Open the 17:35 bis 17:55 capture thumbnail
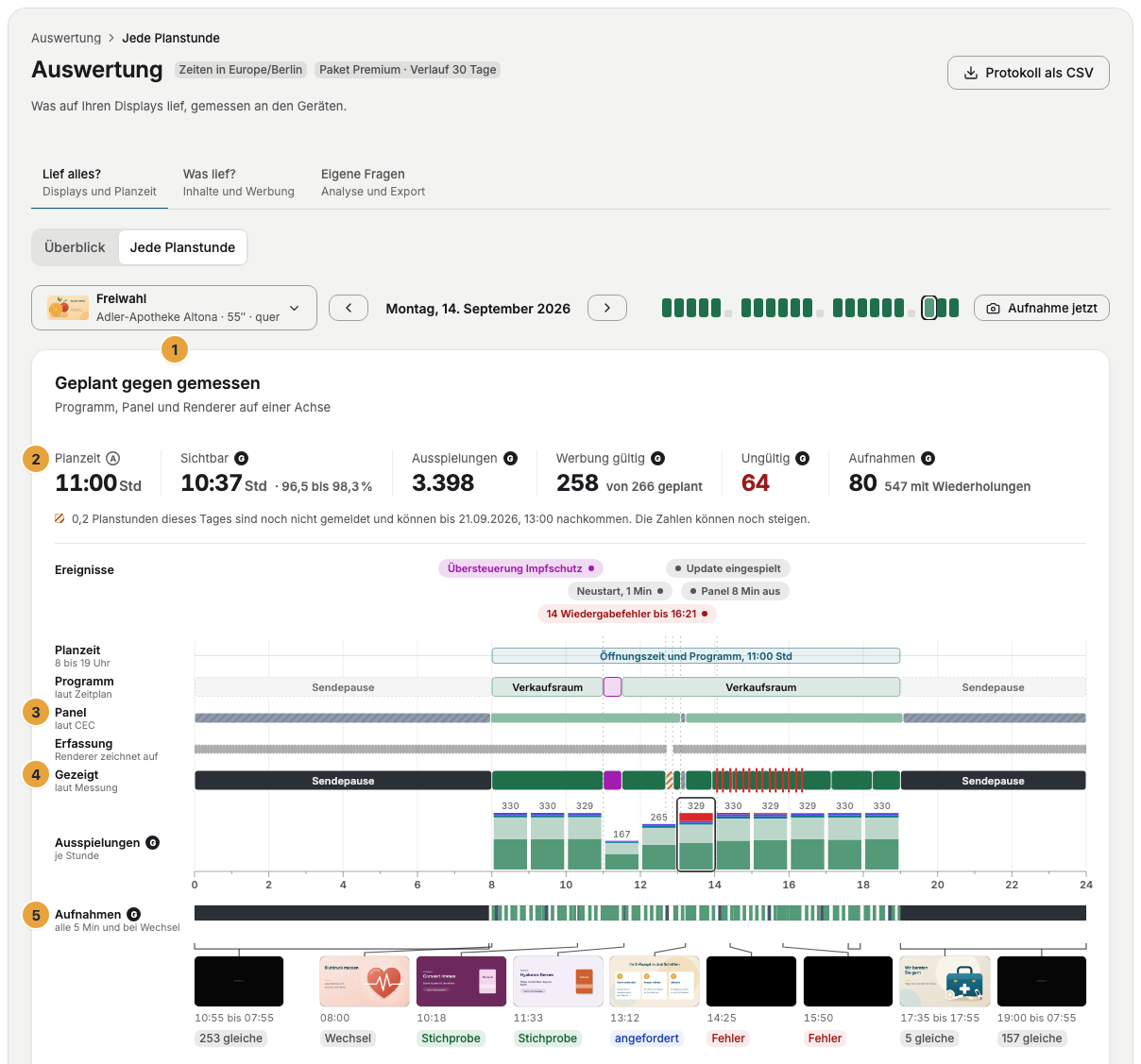Image resolution: width=1141 pixels, height=1064 pixels. (x=945, y=981)
